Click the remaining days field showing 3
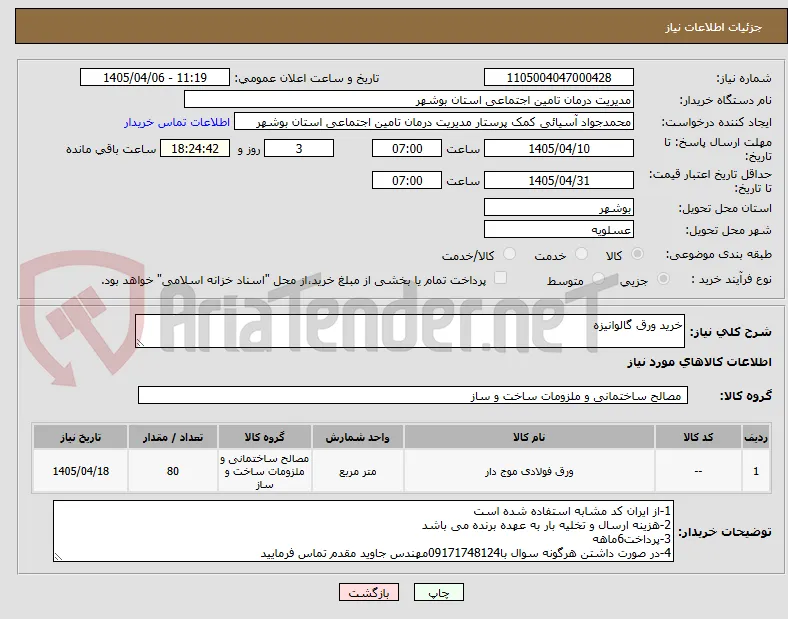Image resolution: width=788 pixels, height=619 pixels. pos(299,149)
